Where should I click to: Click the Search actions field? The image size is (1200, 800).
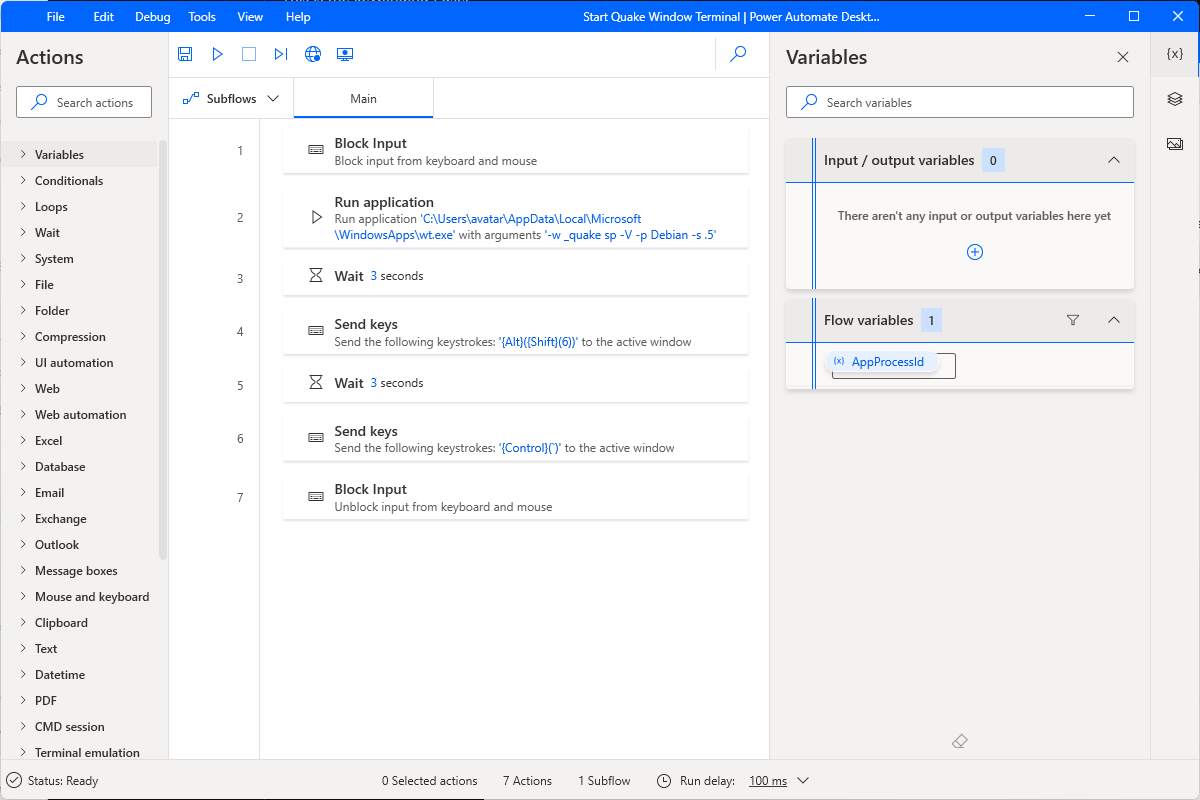click(x=83, y=101)
